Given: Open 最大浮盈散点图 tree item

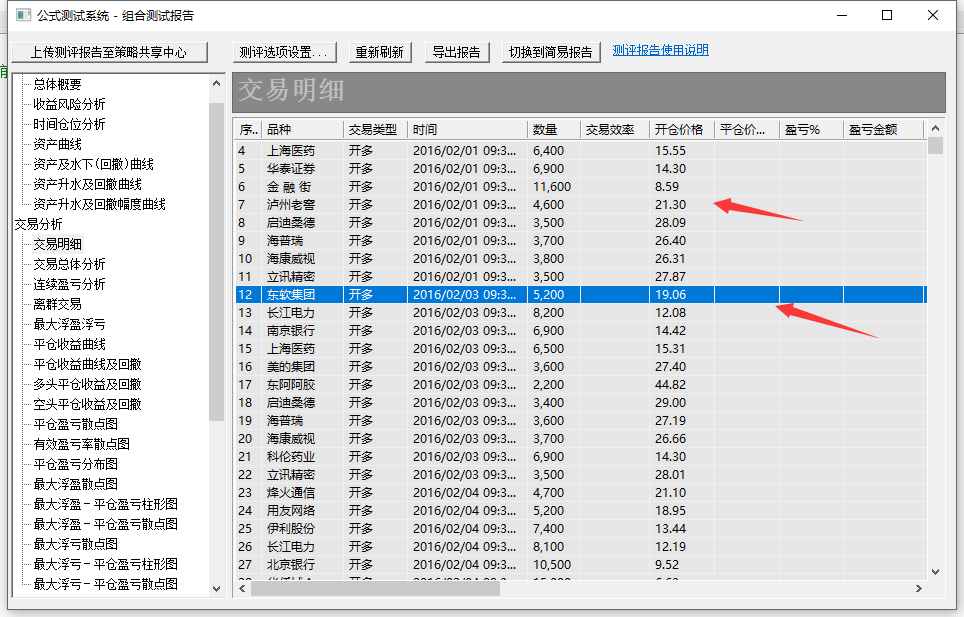Looking at the screenshot, I should 75,484.
